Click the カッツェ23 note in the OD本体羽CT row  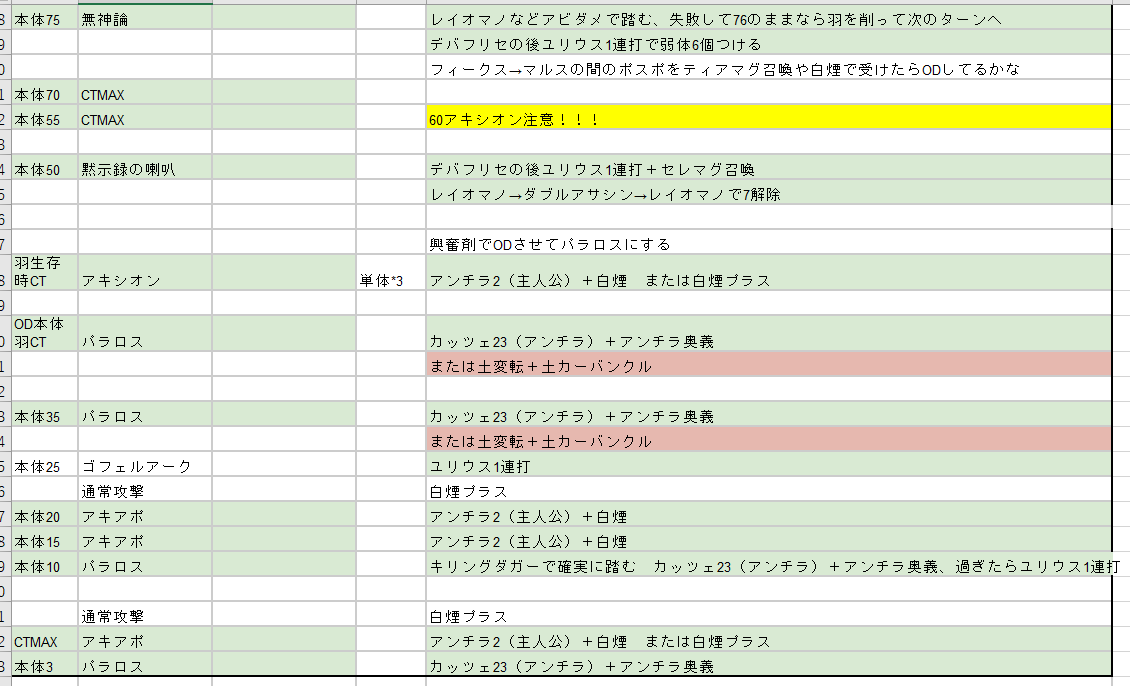pos(768,333)
